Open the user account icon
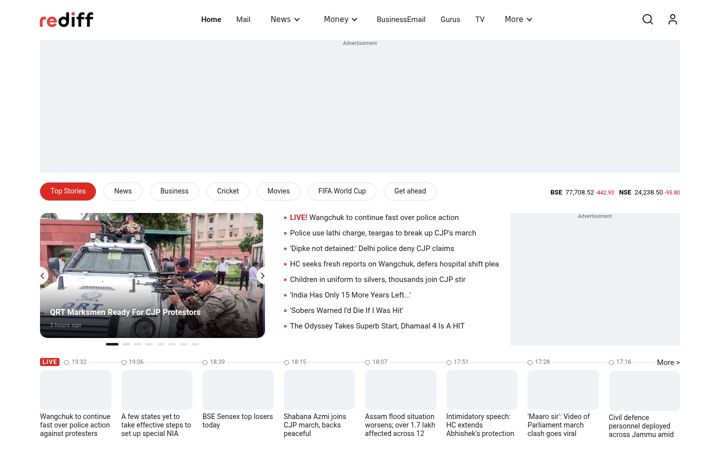 click(672, 19)
